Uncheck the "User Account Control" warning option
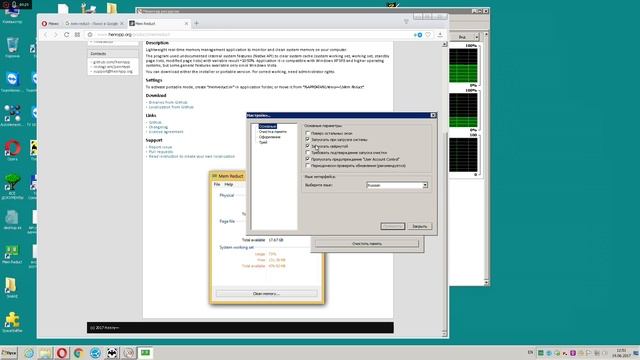This screenshot has width=640, height=360. [308, 159]
